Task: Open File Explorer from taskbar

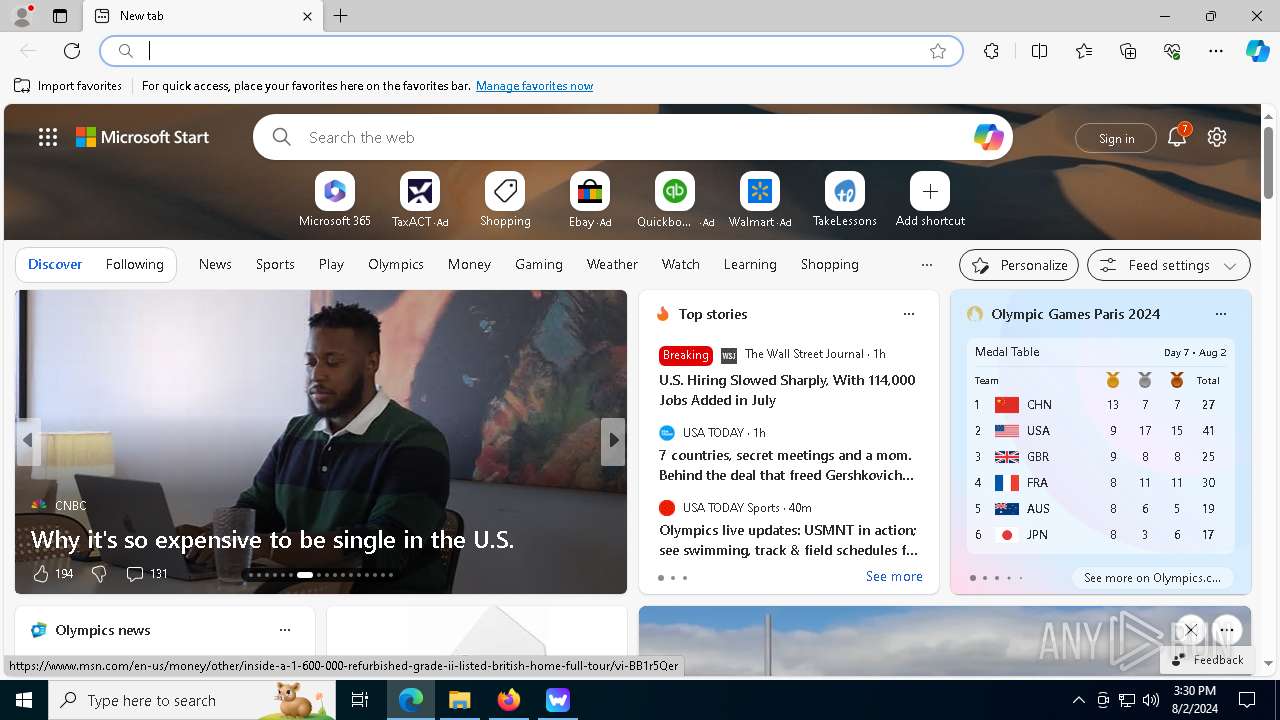Action: pos(459,700)
